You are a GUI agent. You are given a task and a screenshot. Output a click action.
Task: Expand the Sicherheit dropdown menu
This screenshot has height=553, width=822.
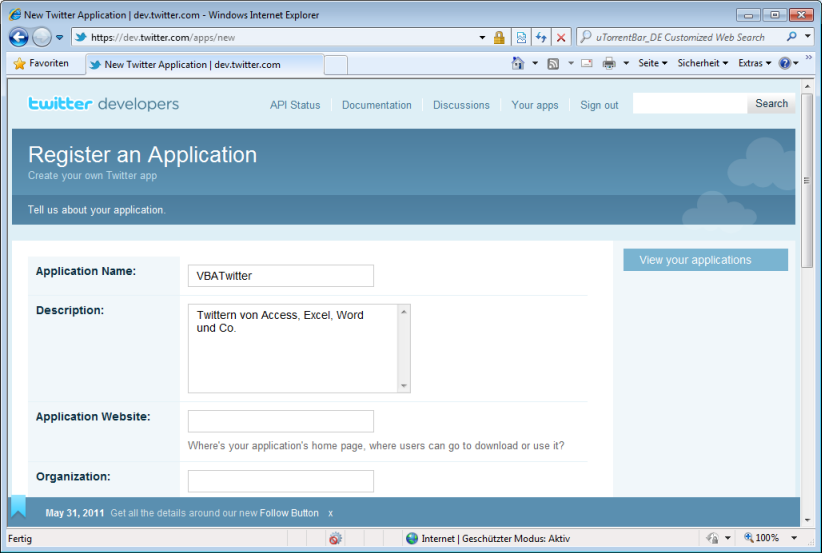pyautogui.click(x=703, y=64)
